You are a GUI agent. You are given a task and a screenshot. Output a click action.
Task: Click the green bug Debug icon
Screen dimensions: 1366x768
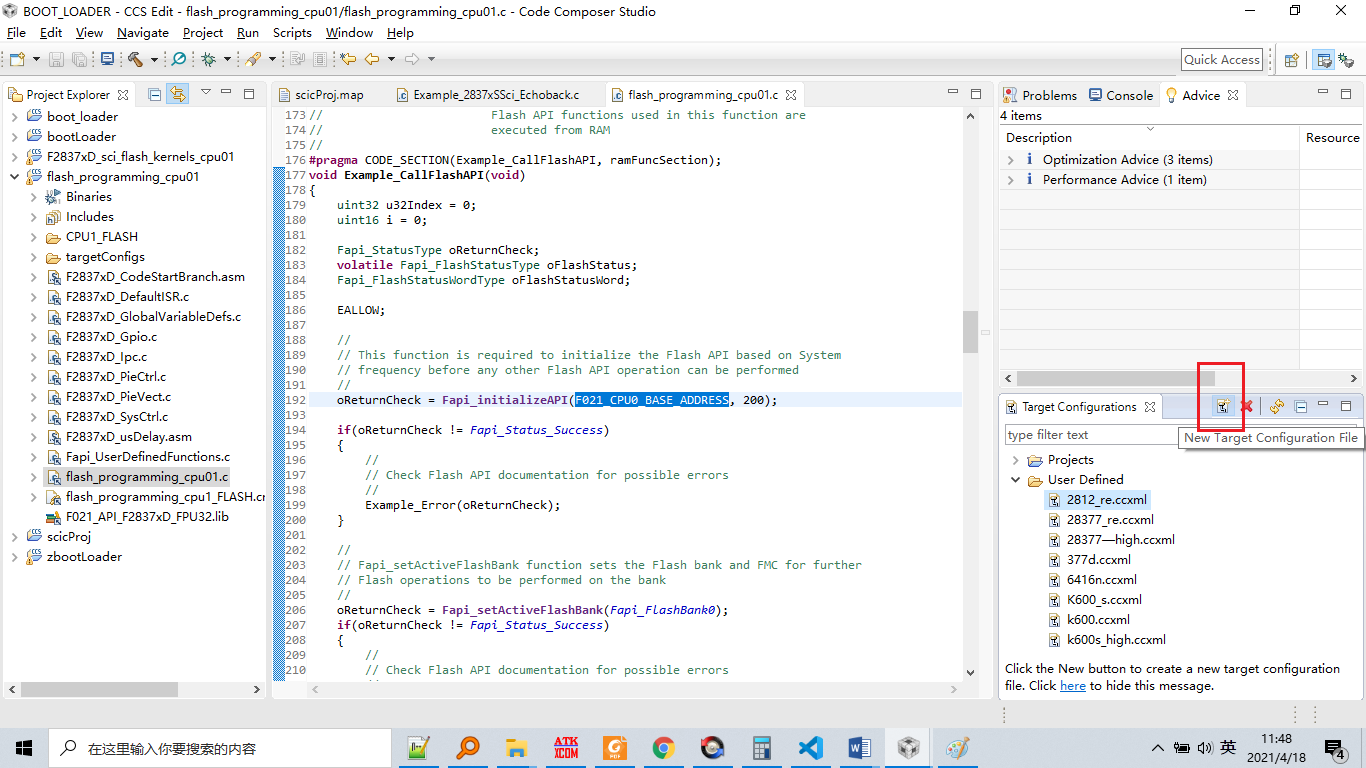208,60
